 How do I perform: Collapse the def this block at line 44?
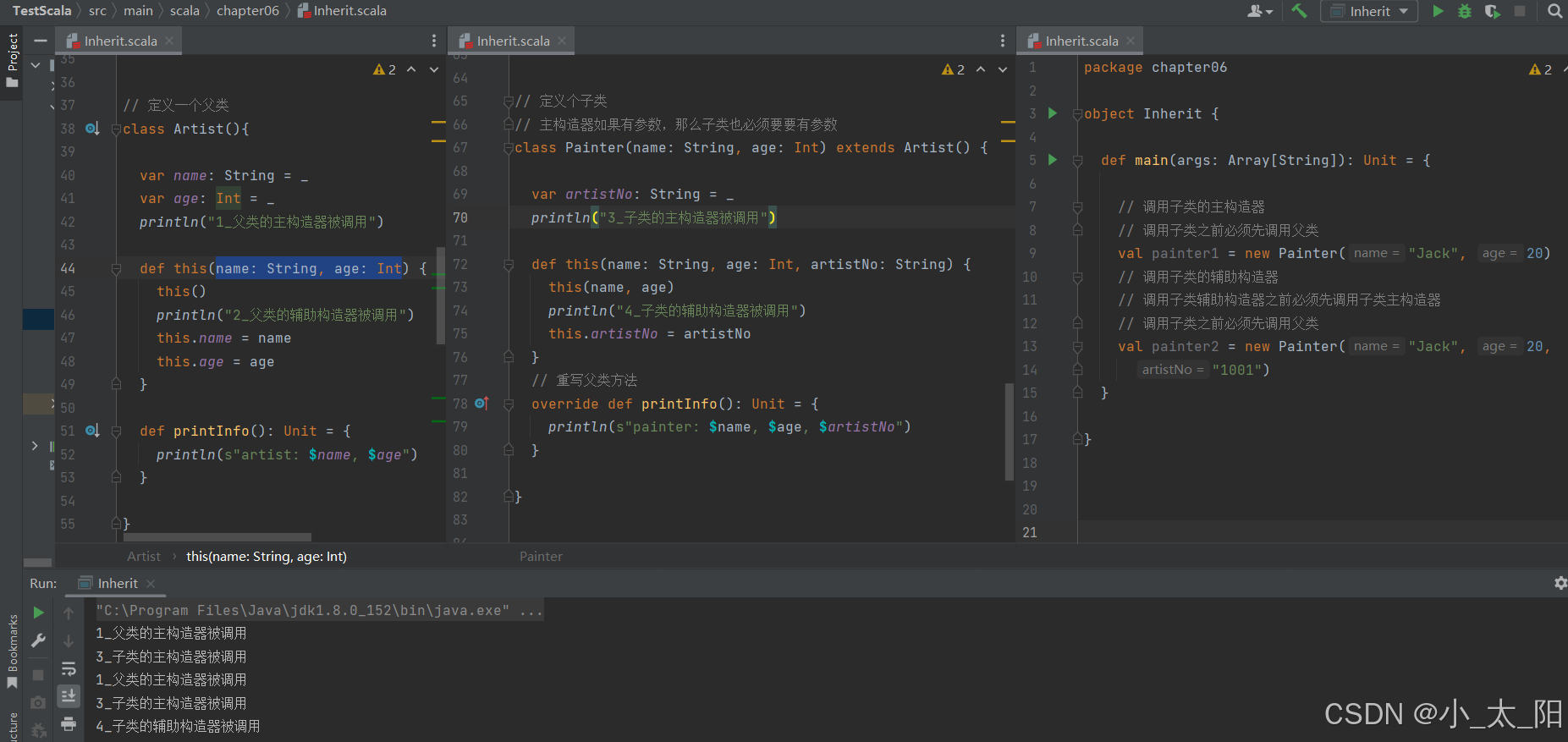tap(116, 269)
